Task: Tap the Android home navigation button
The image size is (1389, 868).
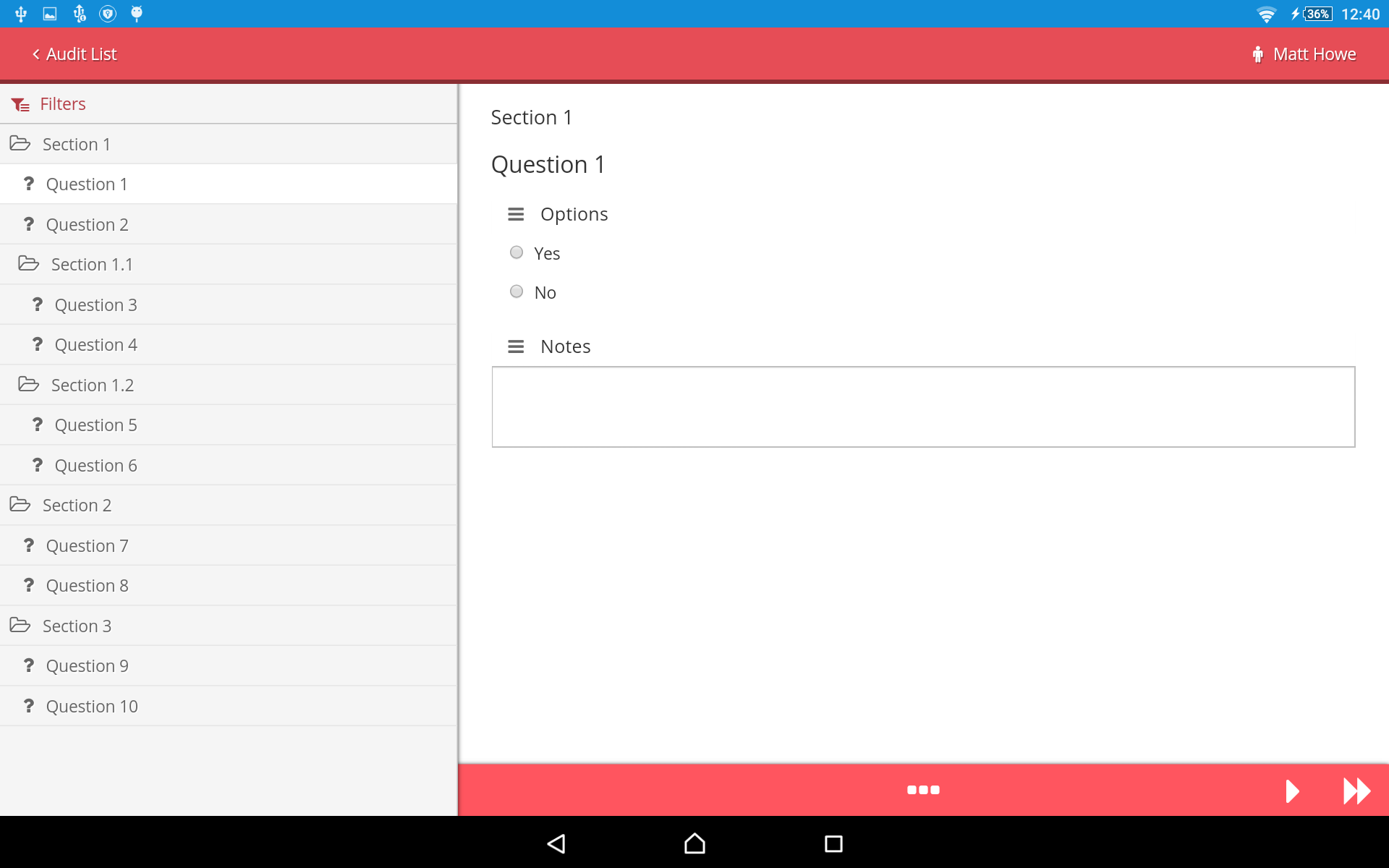Action: [x=694, y=843]
